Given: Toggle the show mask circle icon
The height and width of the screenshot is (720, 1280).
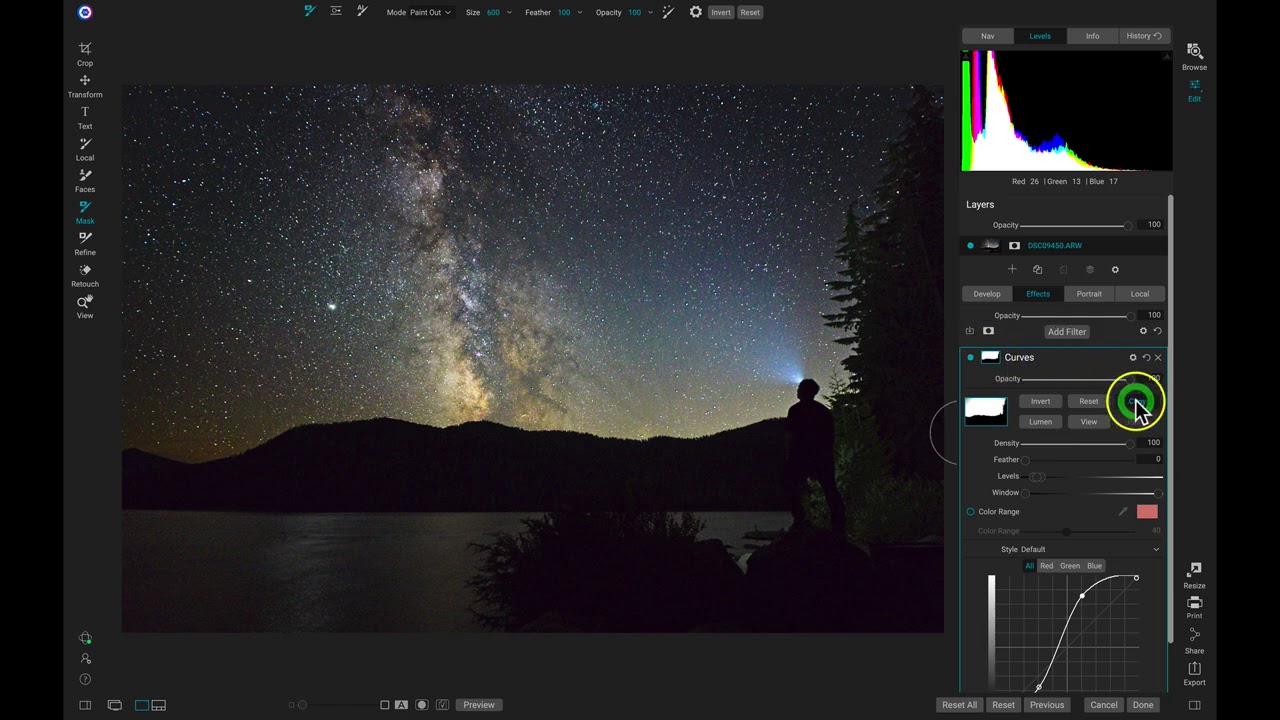Looking at the screenshot, I should coord(422,705).
